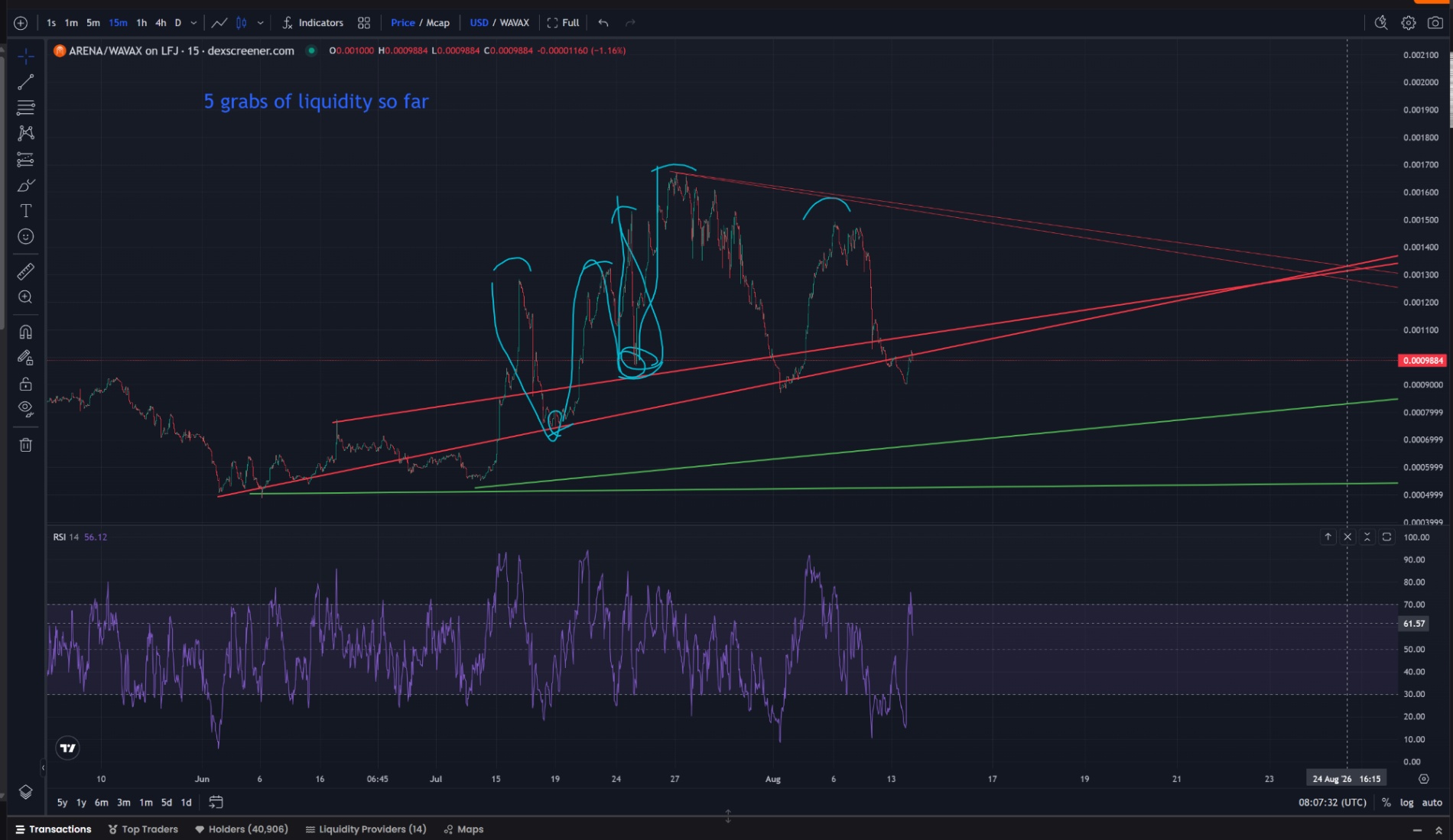Open time axis settings gear icon

point(1423,779)
